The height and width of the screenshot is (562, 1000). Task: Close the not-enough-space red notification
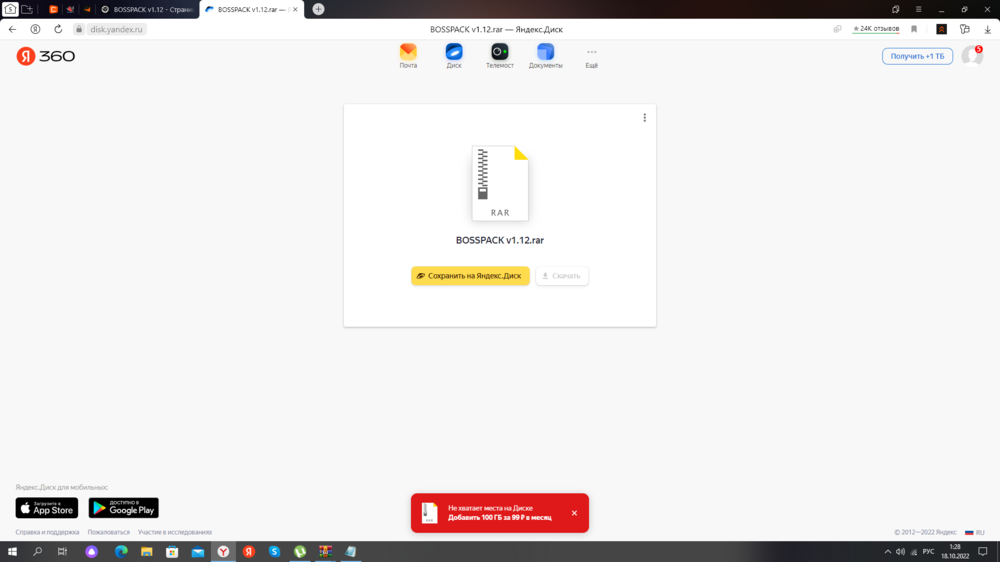click(x=574, y=513)
